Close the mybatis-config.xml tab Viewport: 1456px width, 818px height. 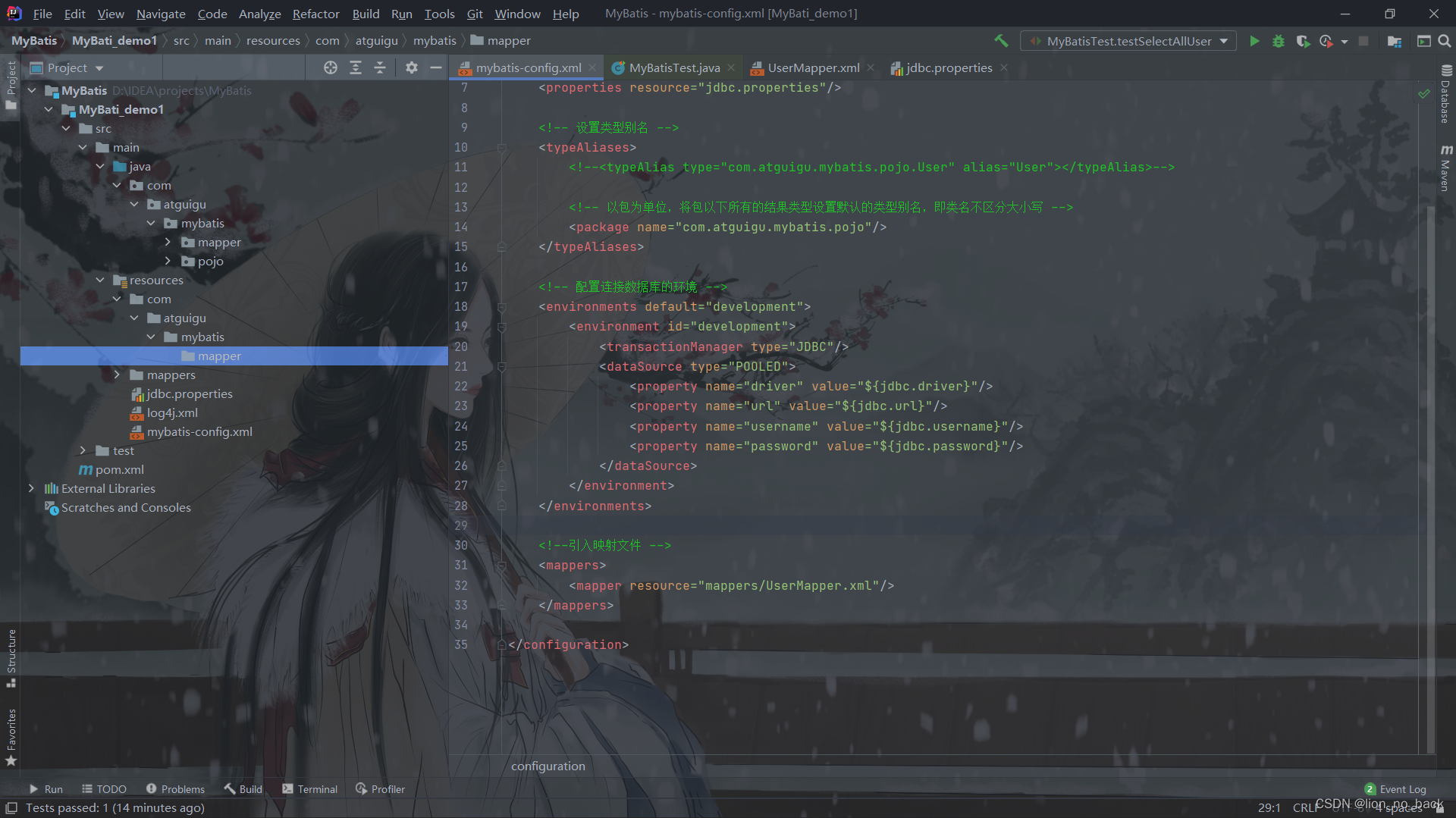coord(592,67)
